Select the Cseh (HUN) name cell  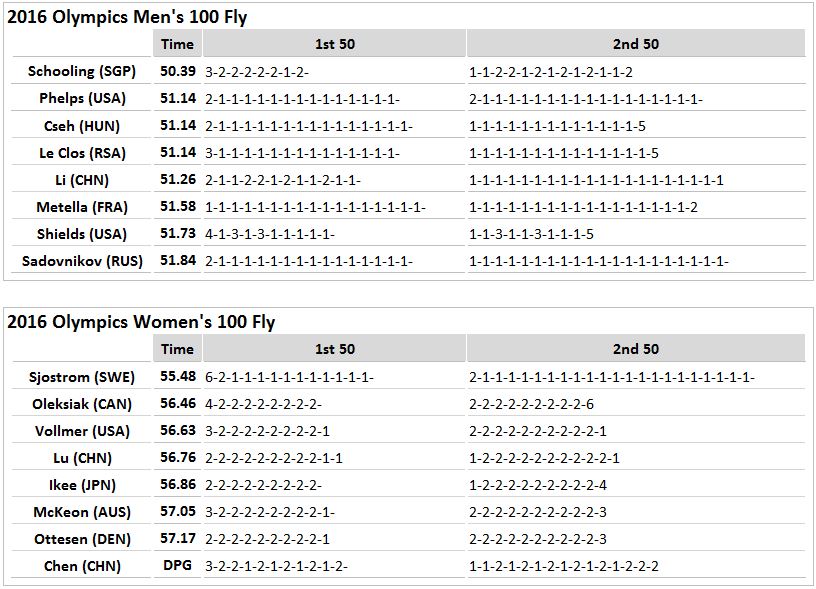(82, 125)
